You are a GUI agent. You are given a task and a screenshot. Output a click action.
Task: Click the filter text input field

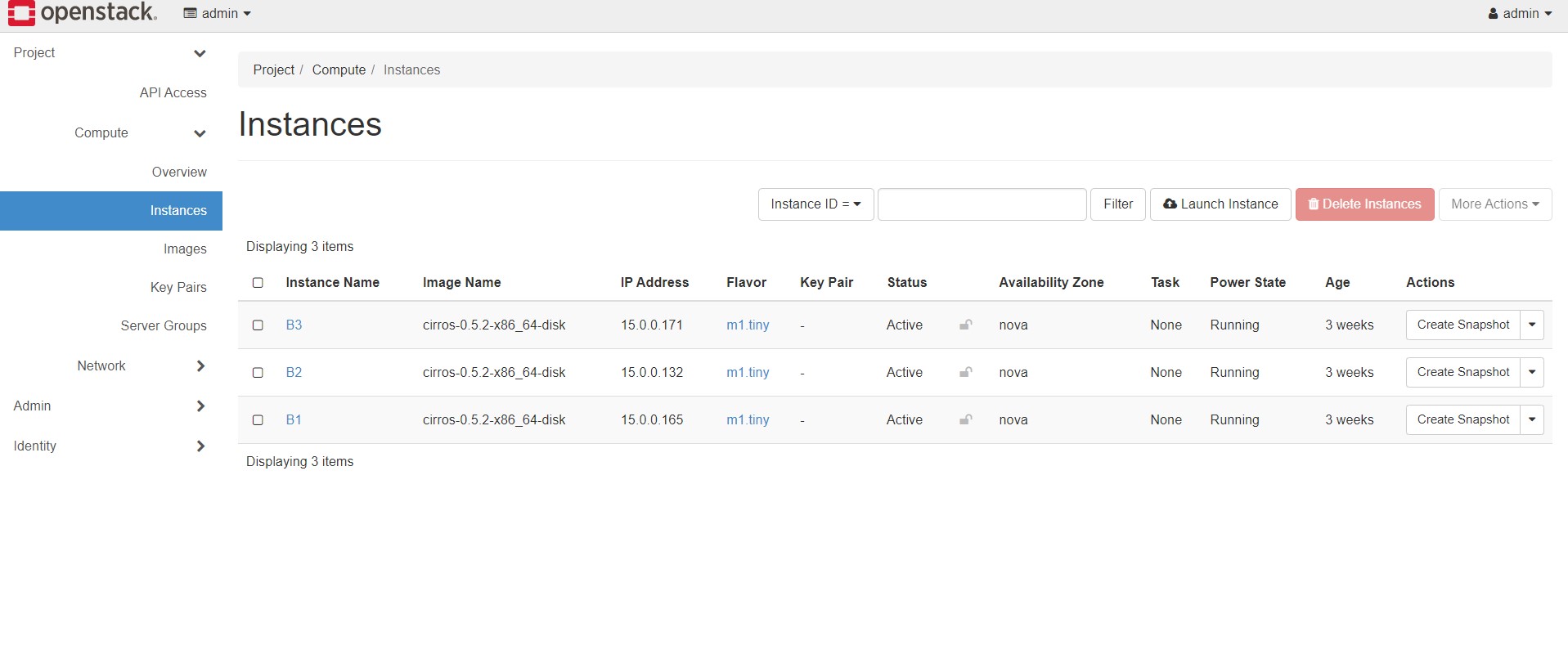coord(982,204)
